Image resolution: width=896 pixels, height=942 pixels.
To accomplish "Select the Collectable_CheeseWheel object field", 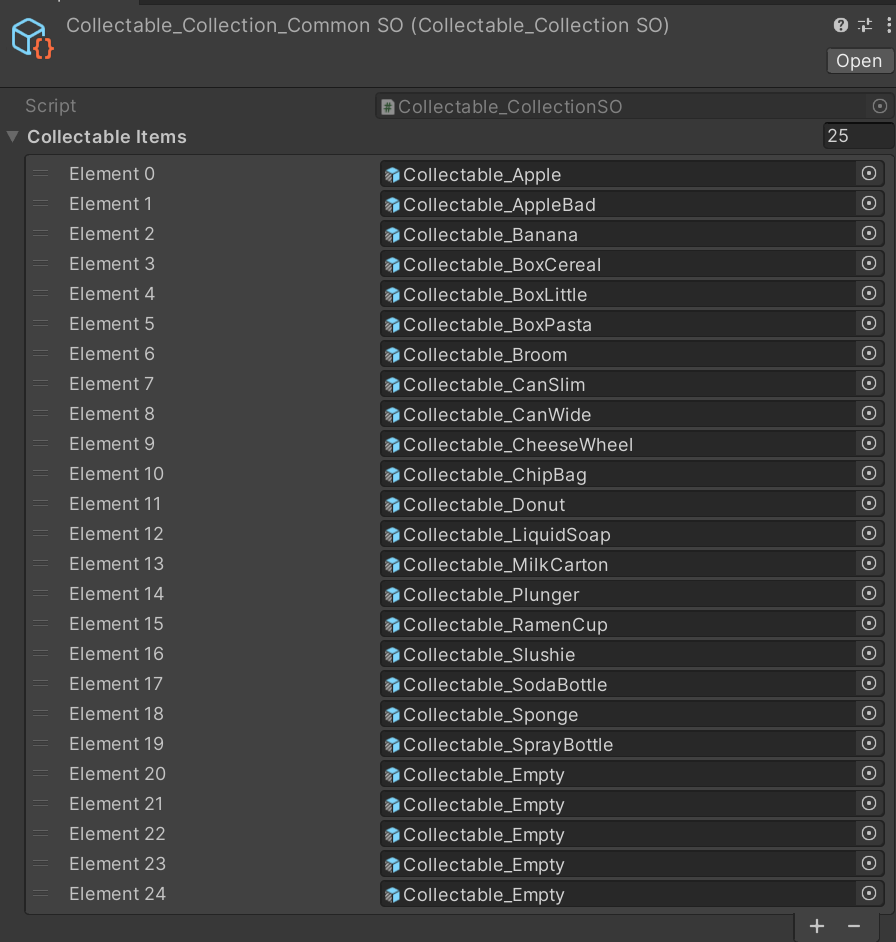I will 617,444.
